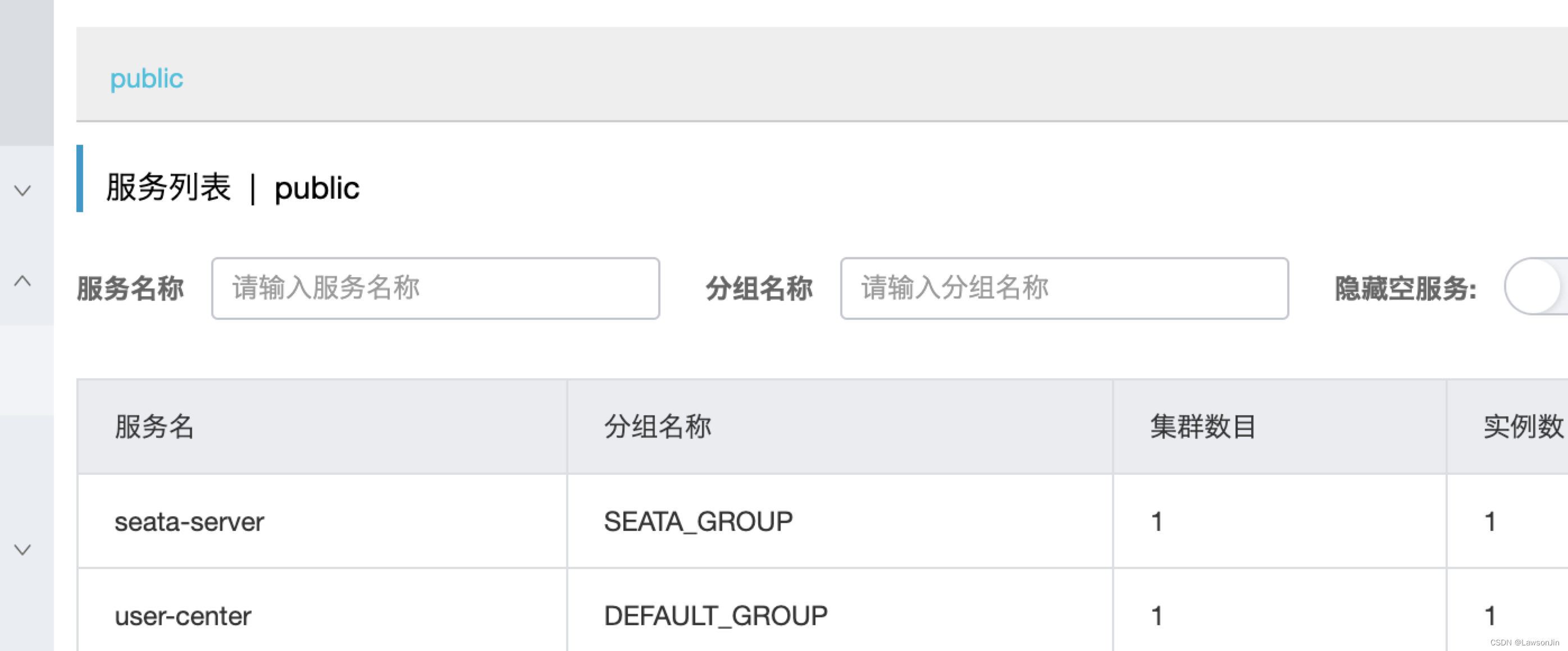Click the DEFAULT_GROUP group cell

[713, 615]
